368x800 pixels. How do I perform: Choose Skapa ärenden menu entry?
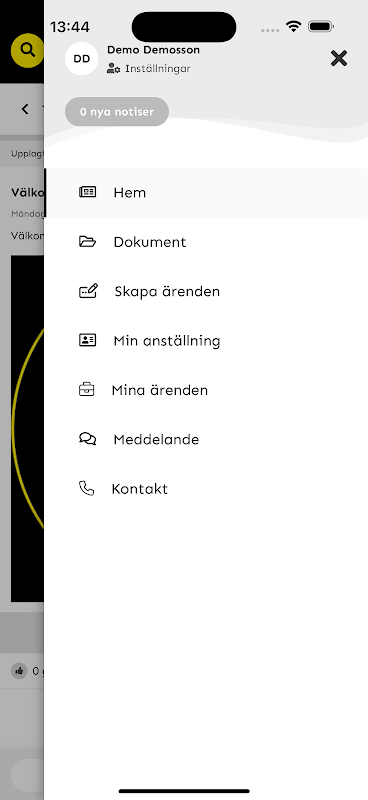(206, 291)
